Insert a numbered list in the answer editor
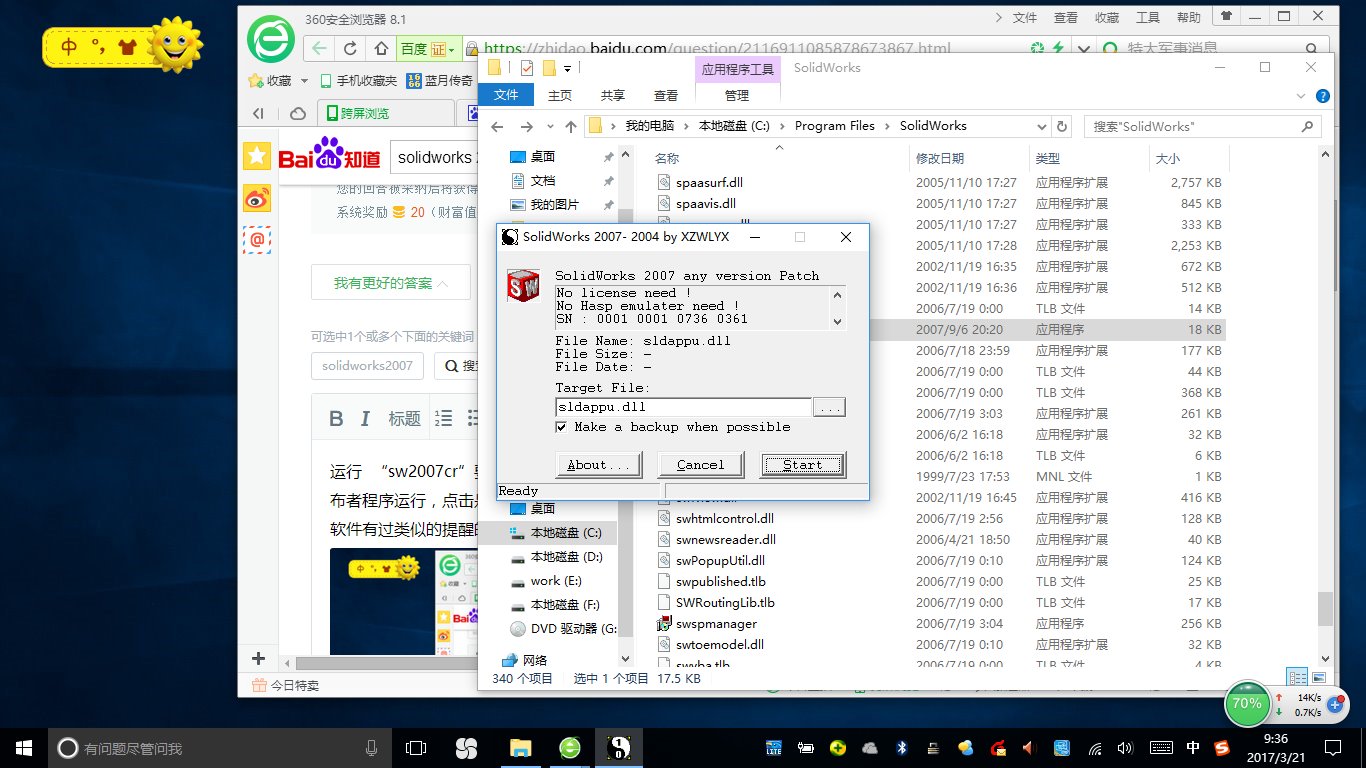Screen dimensions: 1366x768 [444, 418]
